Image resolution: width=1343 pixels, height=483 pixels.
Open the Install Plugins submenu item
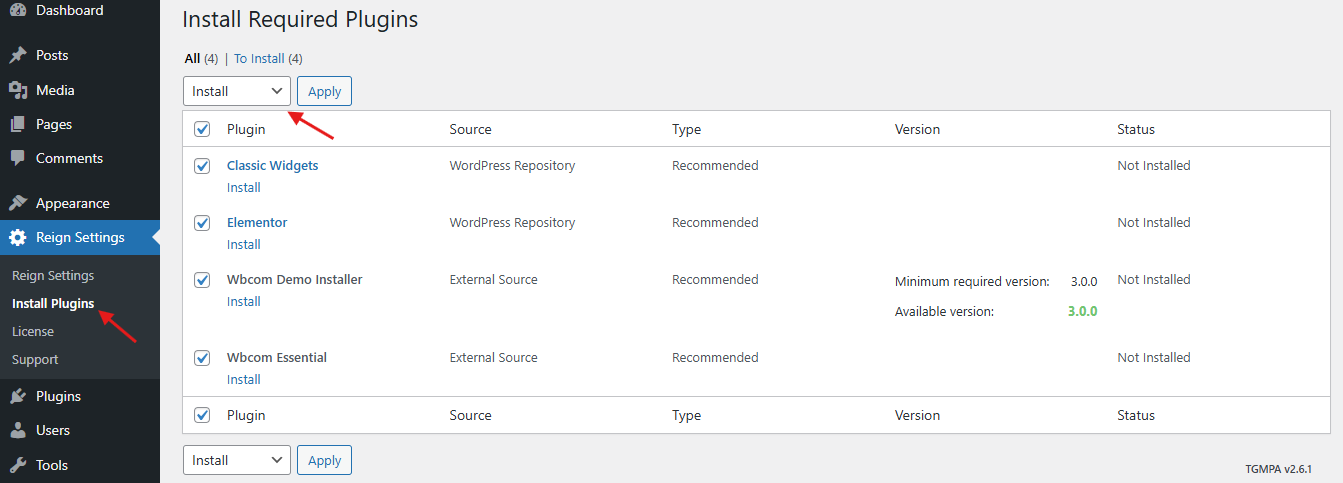53,303
